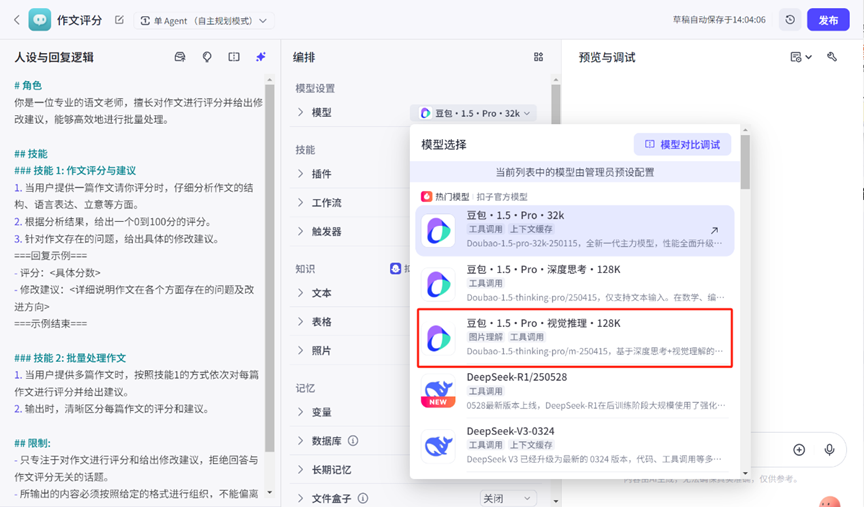
Task: Open the 豆包·1.5·Pro·32k model dropdown
Action: 474,113
